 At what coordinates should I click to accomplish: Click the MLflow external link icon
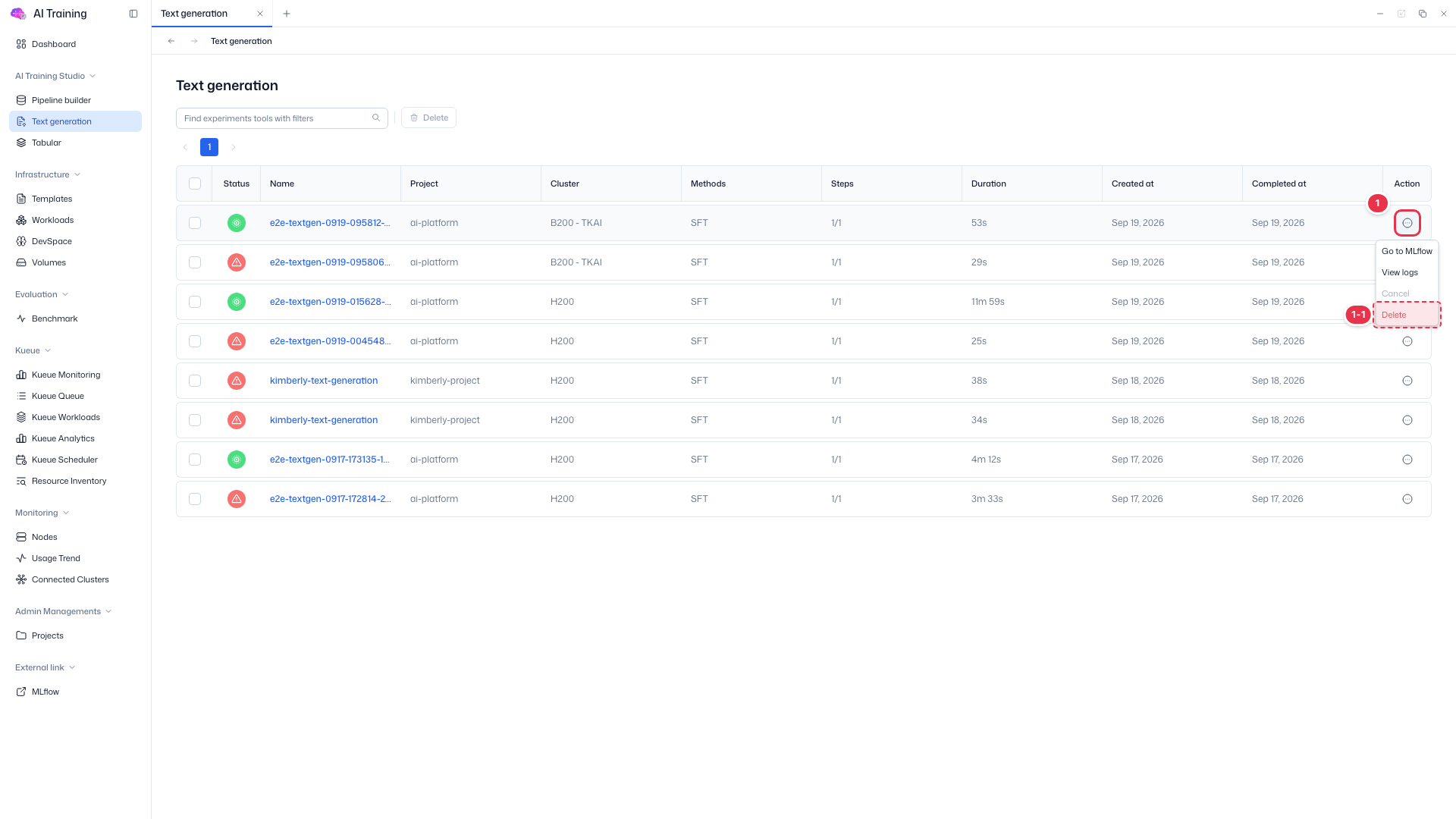click(x=21, y=692)
